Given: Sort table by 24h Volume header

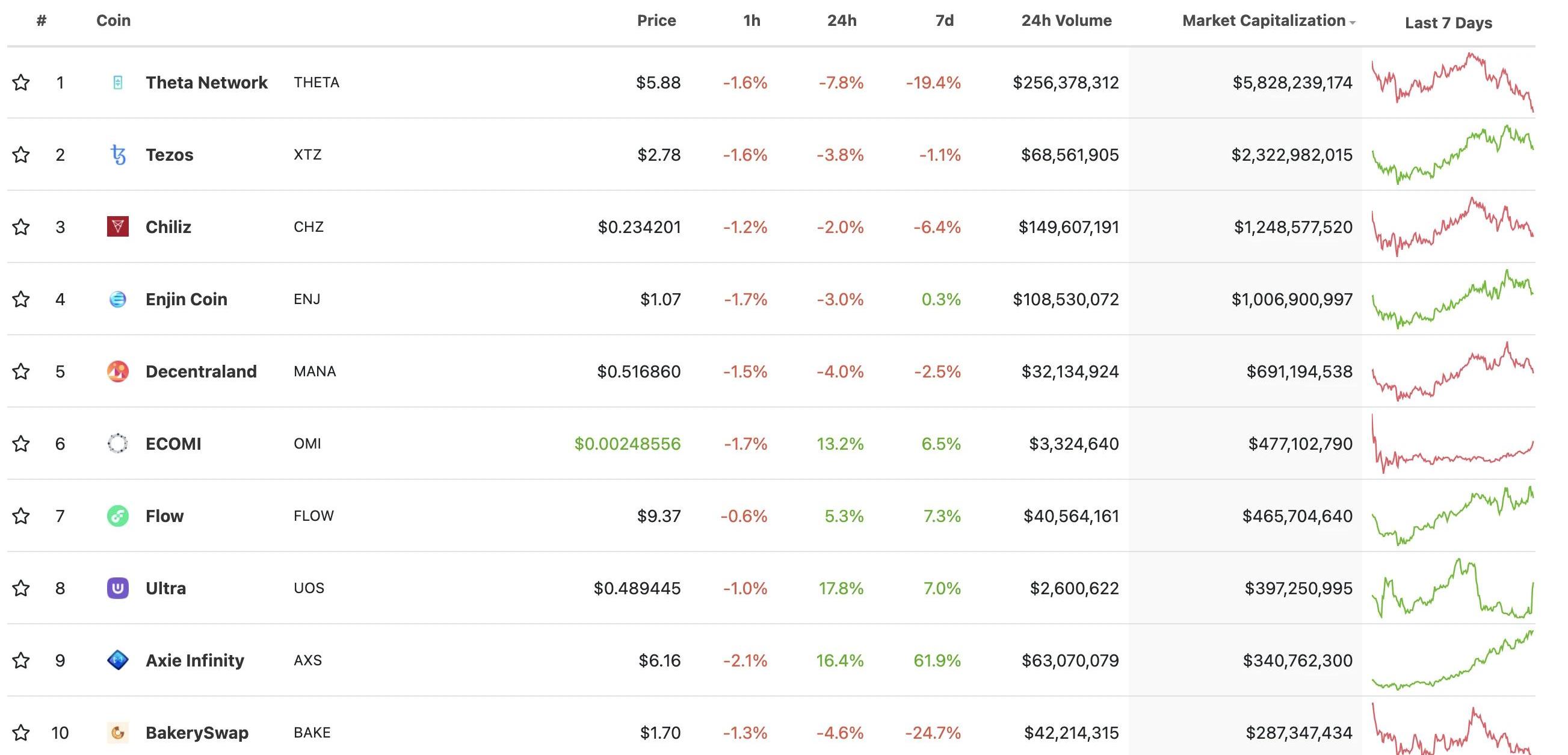Looking at the screenshot, I should (1066, 20).
